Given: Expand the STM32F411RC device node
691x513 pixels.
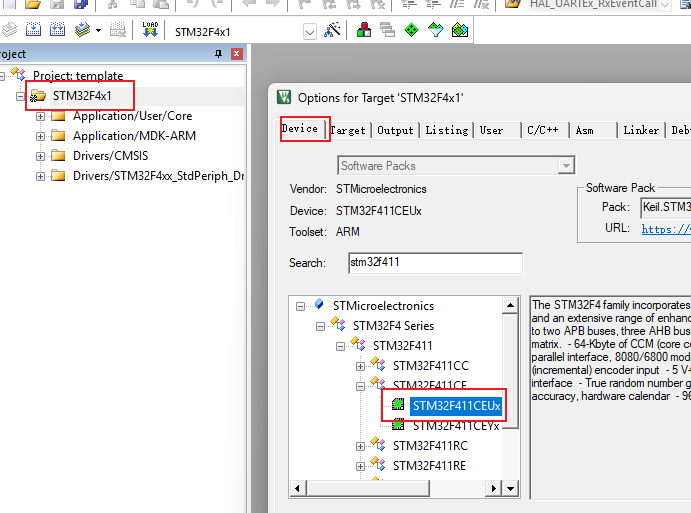Looking at the screenshot, I should (x=360, y=446).
